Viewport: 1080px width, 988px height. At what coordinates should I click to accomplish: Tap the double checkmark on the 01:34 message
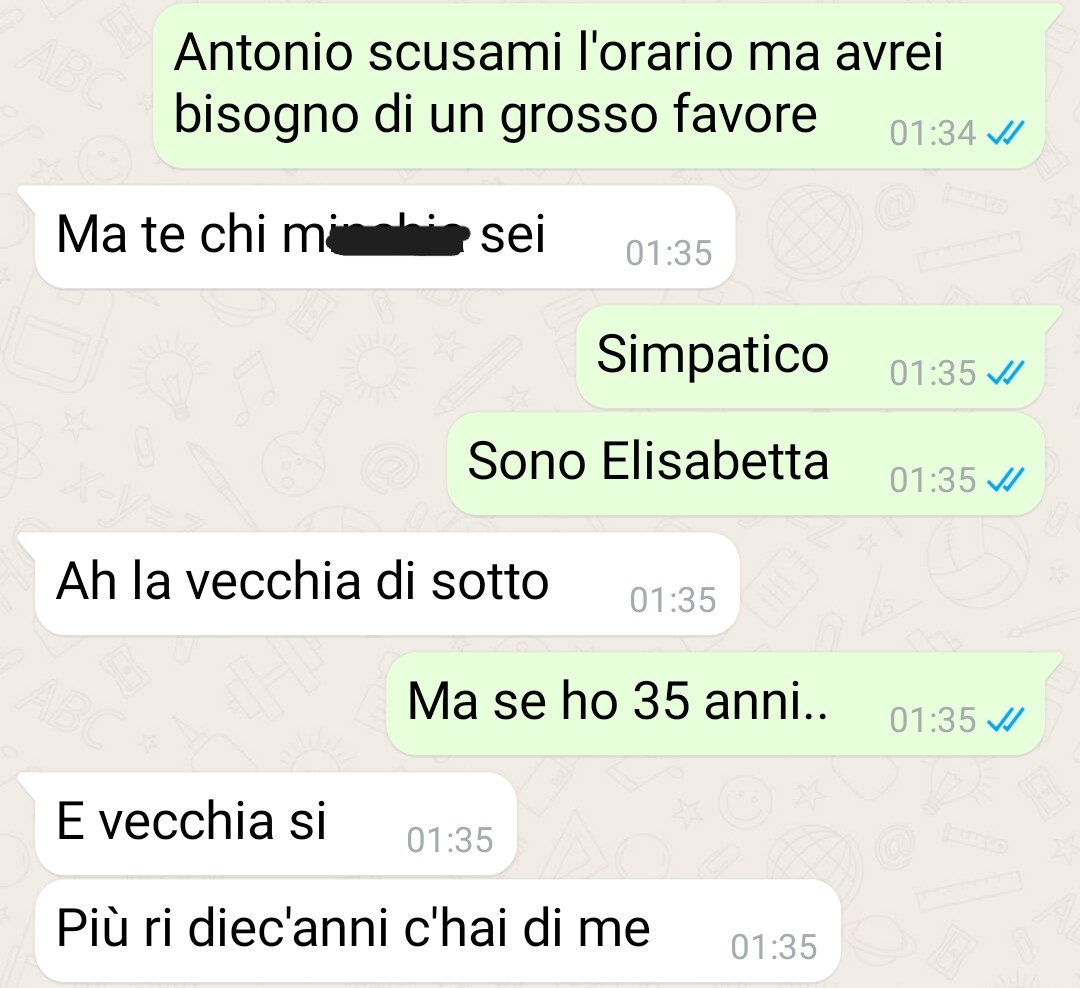tap(1005, 133)
